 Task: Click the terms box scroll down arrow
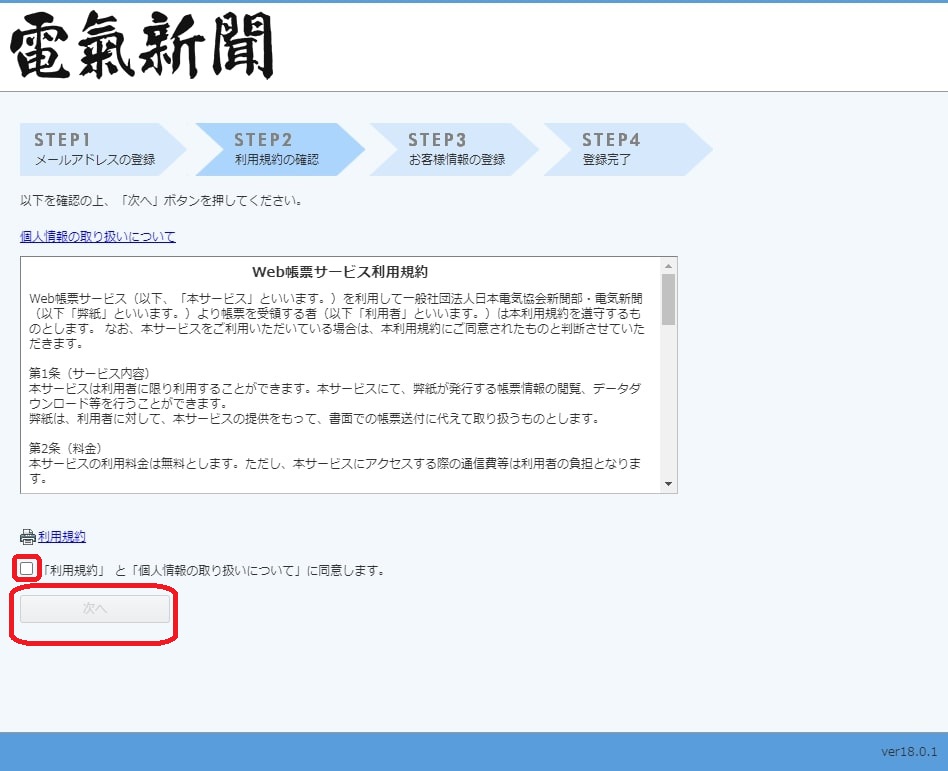click(x=668, y=484)
